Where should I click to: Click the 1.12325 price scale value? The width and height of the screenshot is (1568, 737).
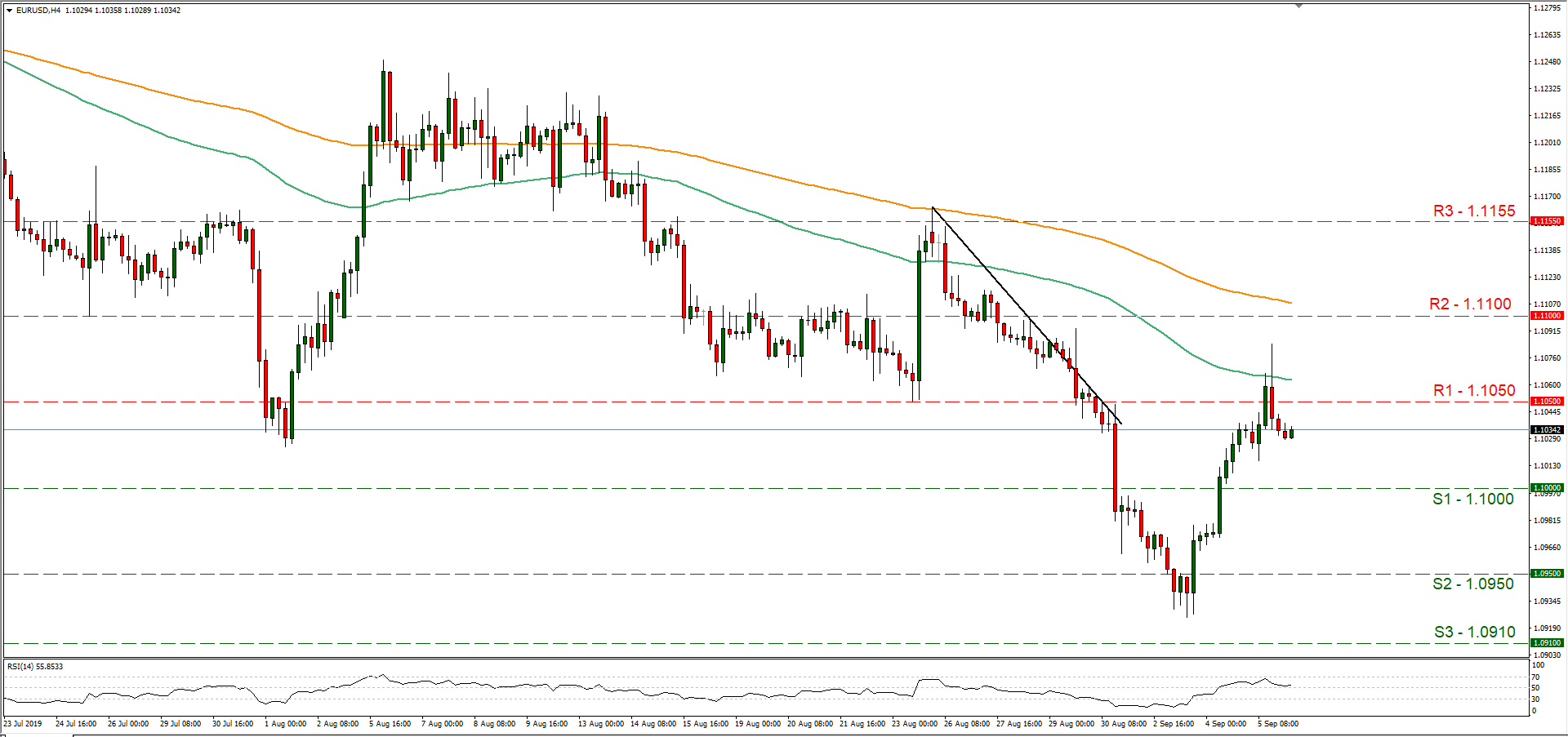coord(1548,89)
